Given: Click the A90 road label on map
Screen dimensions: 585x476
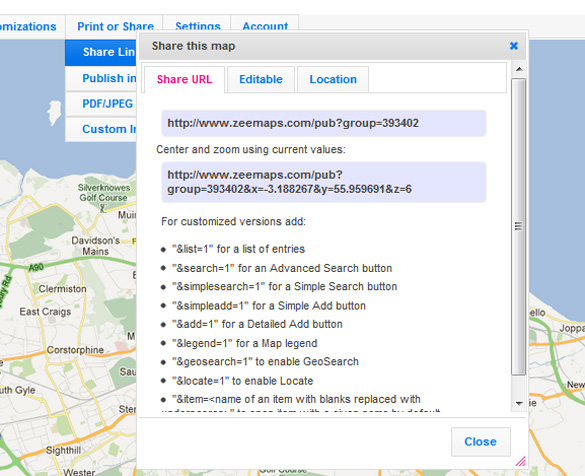Looking at the screenshot, I should pos(36,267).
